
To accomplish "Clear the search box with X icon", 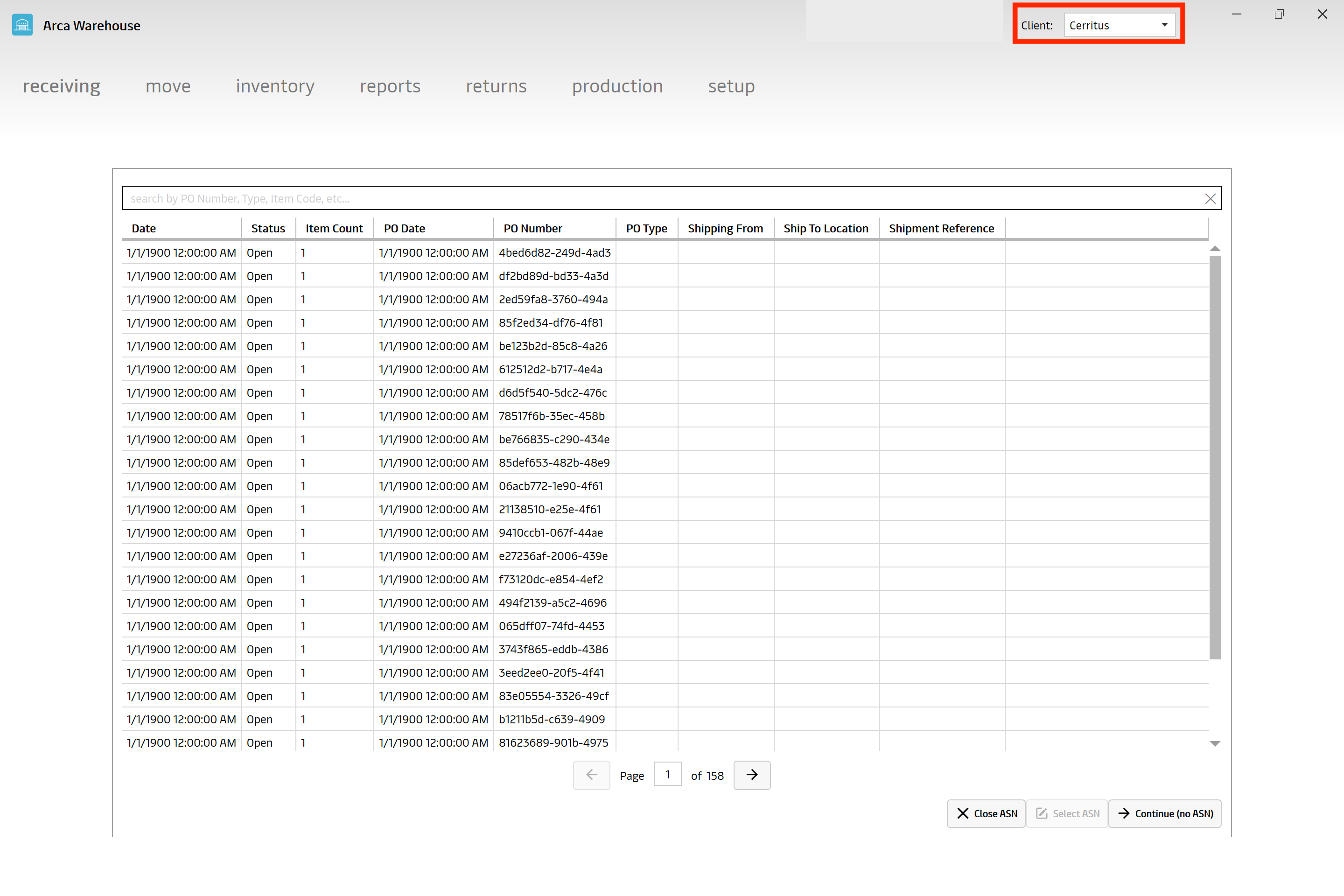I will tap(1210, 198).
